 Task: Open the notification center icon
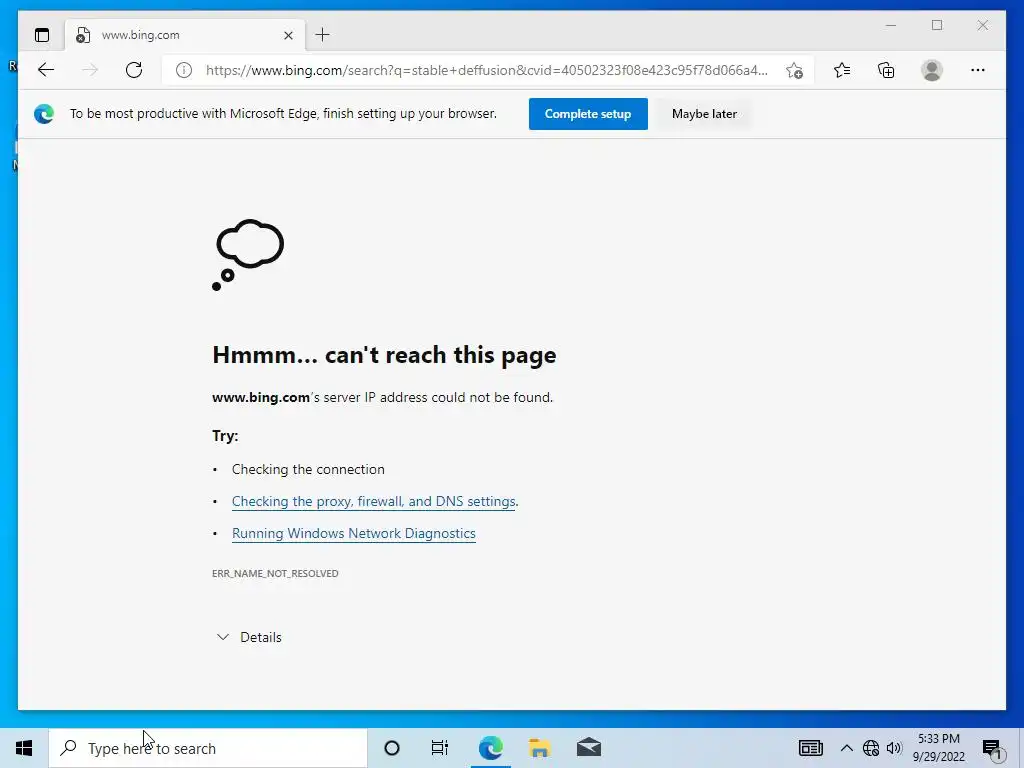coord(993,750)
